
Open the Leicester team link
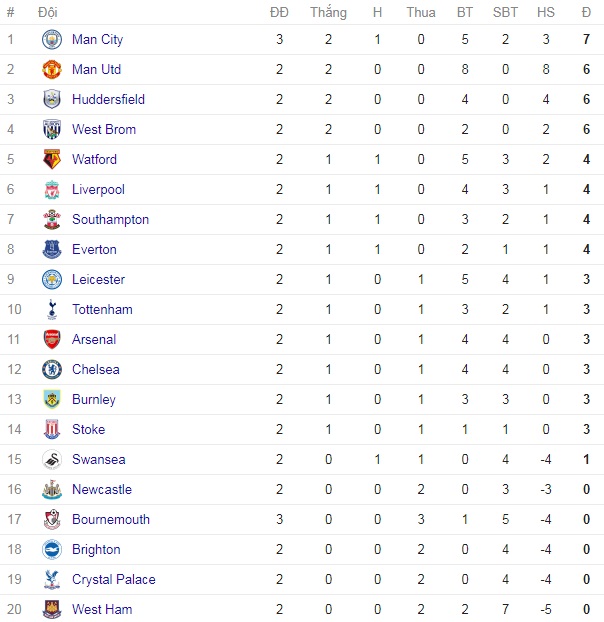tap(98, 279)
